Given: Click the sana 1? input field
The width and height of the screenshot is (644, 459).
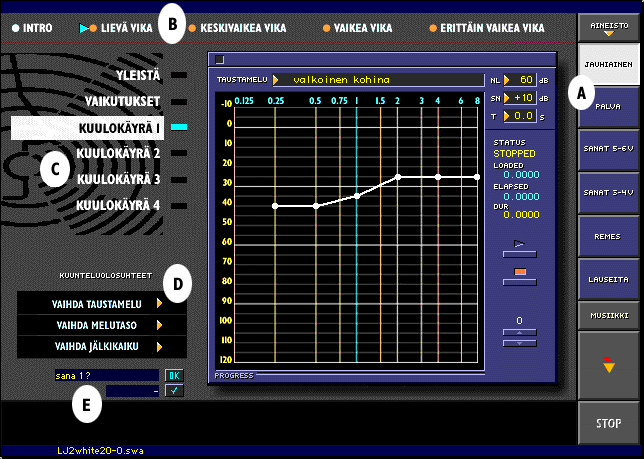Looking at the screenshot, I should pyautogui.click(x=105, y=375).
